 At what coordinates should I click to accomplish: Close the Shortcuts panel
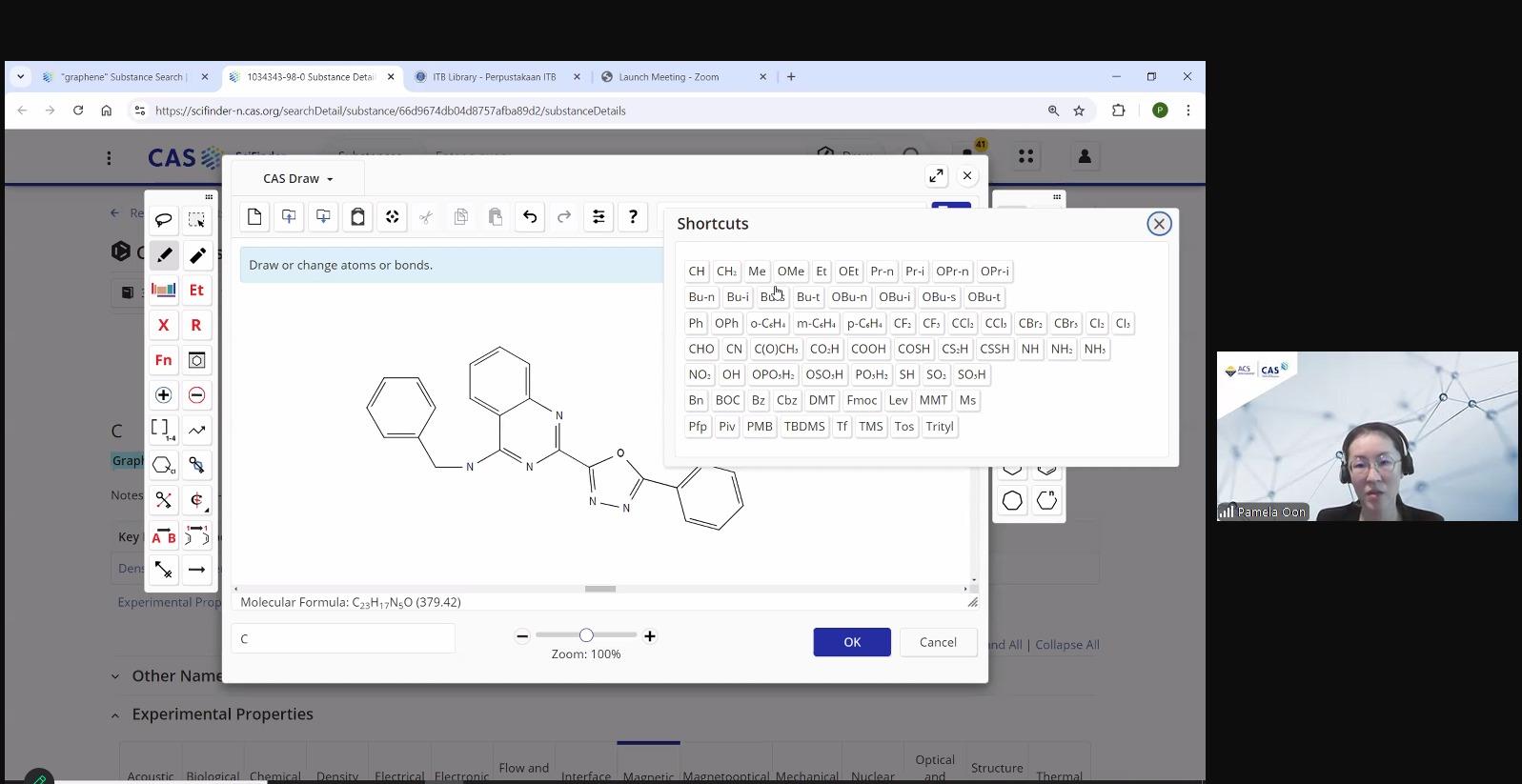pos(1159,224)
